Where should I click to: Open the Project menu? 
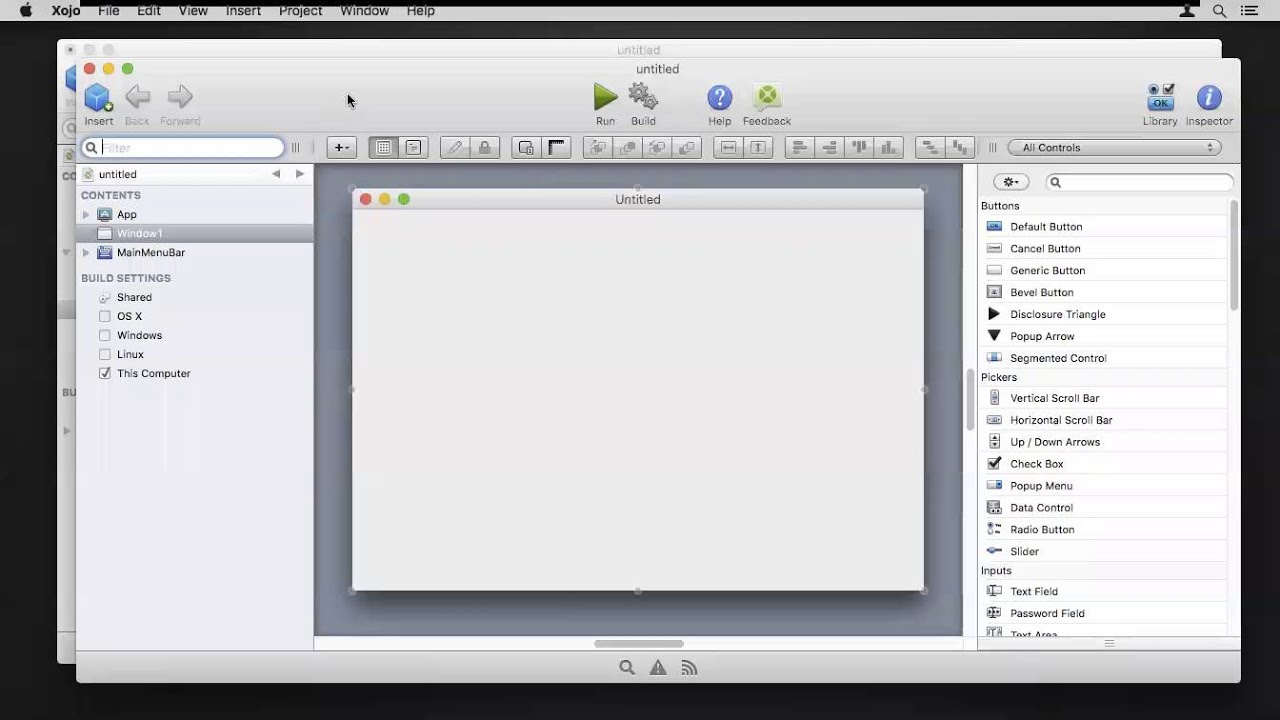coord(300,10)
